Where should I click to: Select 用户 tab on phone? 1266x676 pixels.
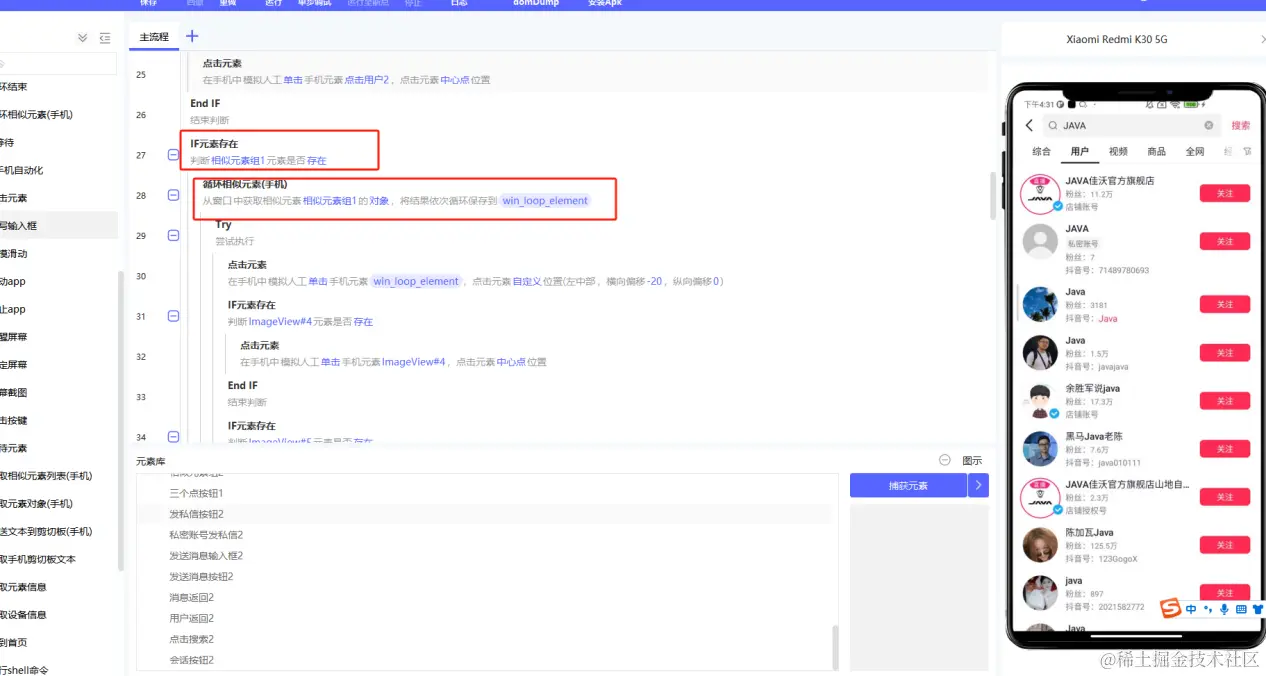pyautogui.click(x=1080, y=152)
